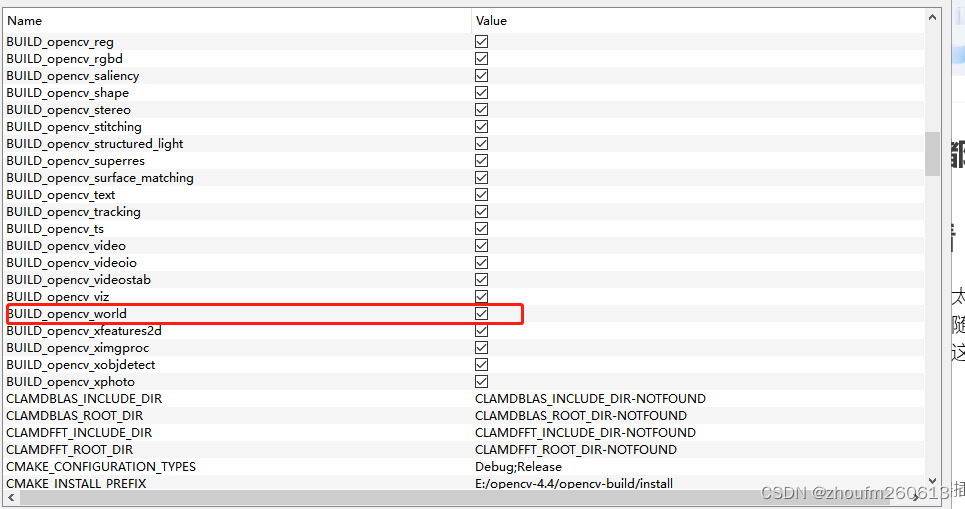Edit the Debug;Release configuration types value
Image resolution: width=965 pixels, height=509 pixels.
[x=518, y=467]
